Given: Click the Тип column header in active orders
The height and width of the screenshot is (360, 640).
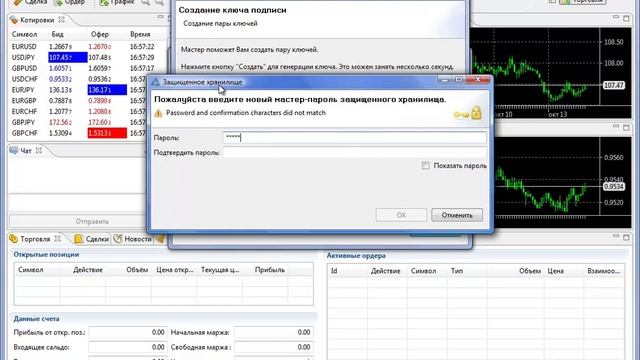Looking at the screenshot, I should point(457,271).
